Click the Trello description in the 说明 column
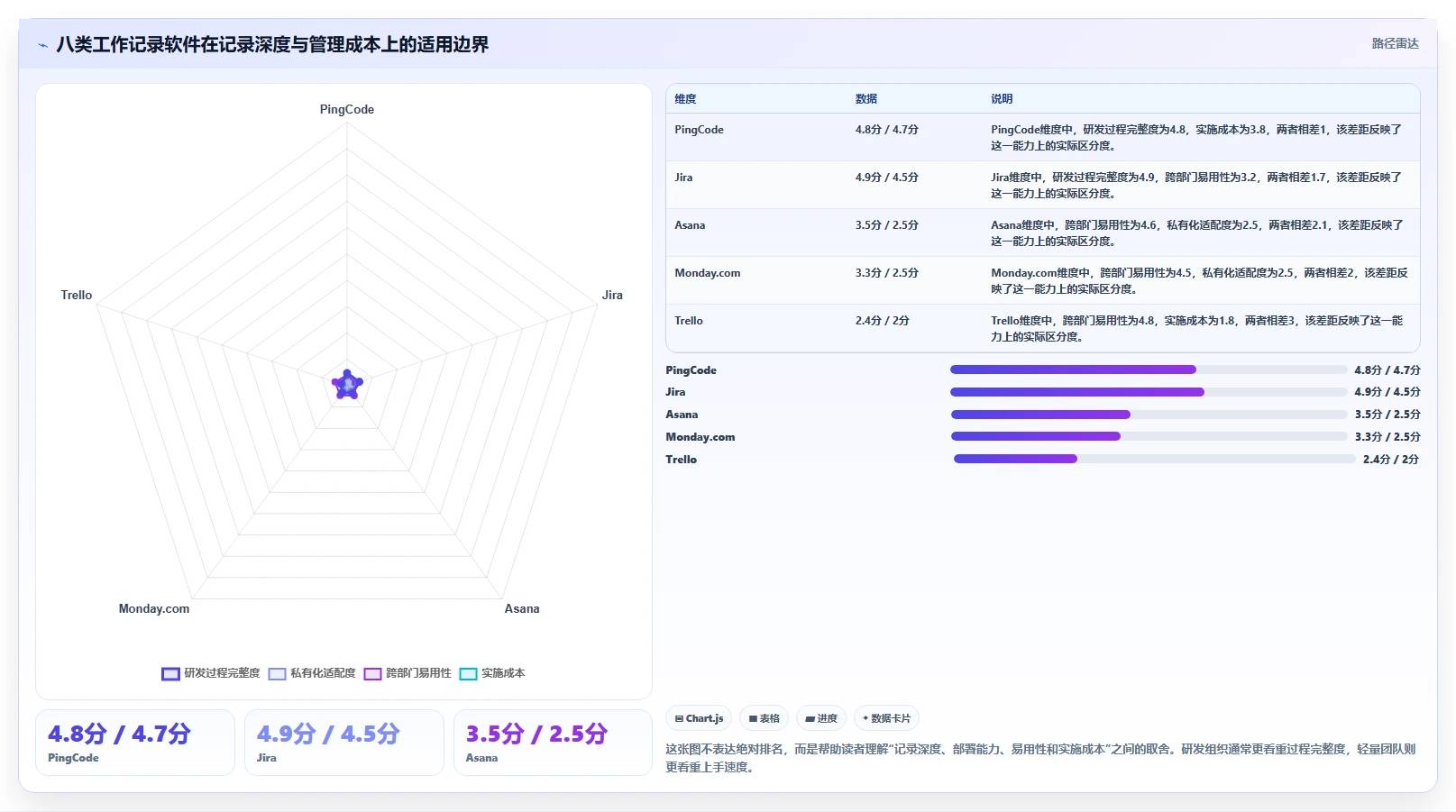This screenshot has width=1456, height=812. [1196, 329]
